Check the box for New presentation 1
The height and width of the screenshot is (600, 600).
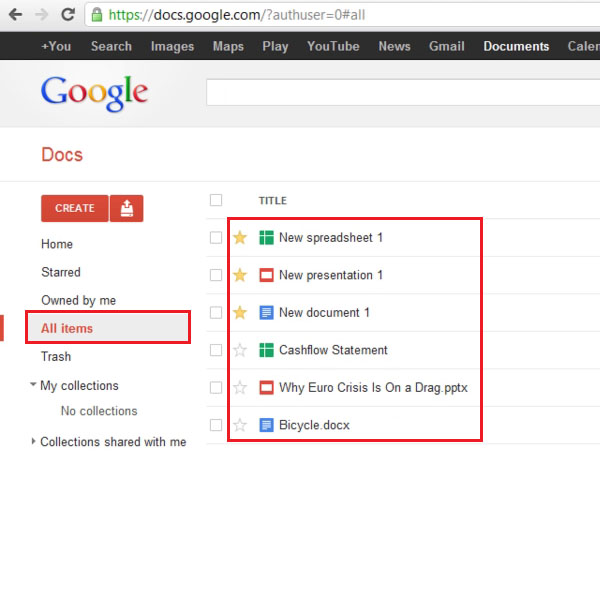pyautogui.click(x=216, y=275)
